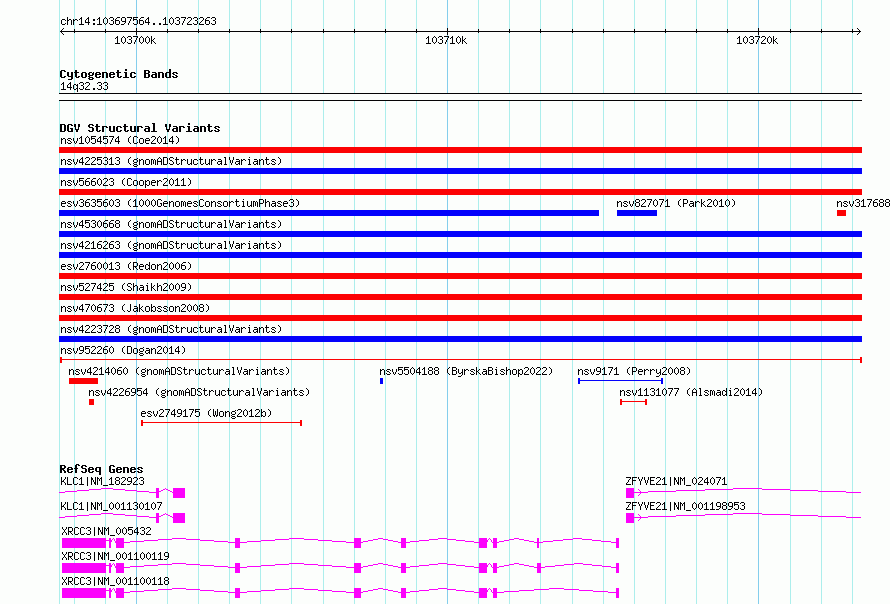Open nsv4214060 gnomADStructuralVariants label
Viewport: 890px width, 604px height.
(179, 371)
